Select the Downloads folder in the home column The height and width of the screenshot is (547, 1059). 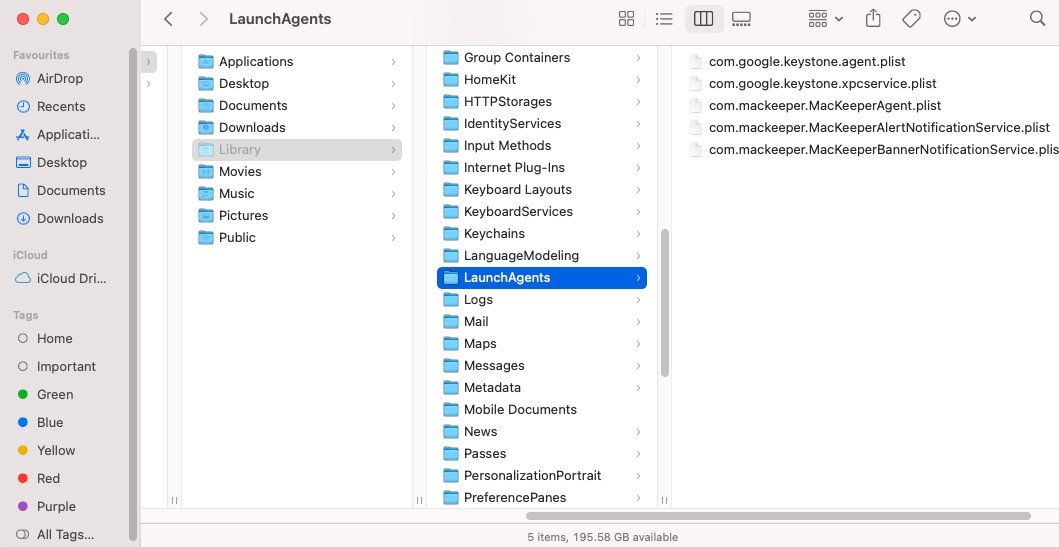coord(297,128)
